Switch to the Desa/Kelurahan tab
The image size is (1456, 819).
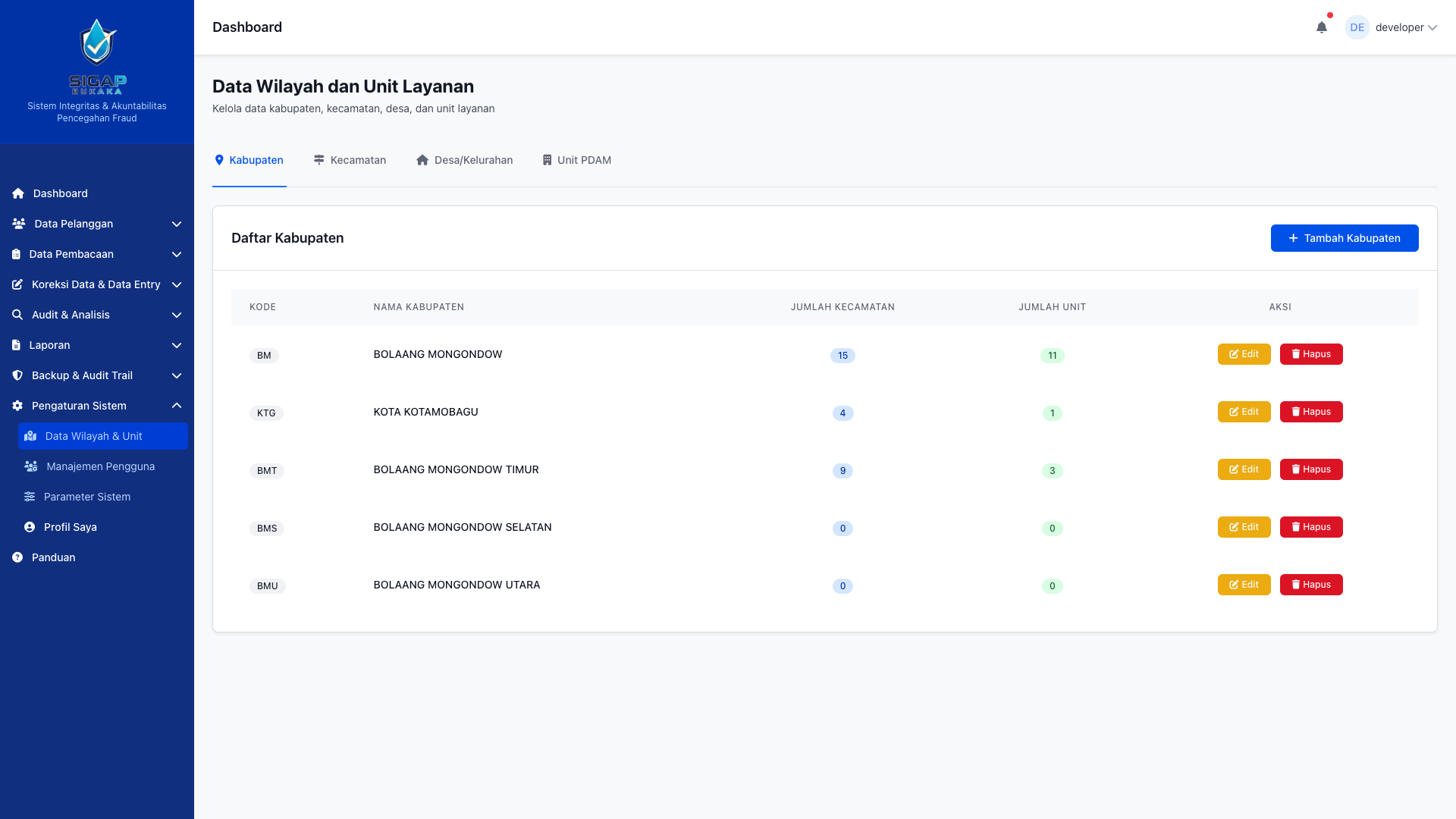[x=464, y=160]
